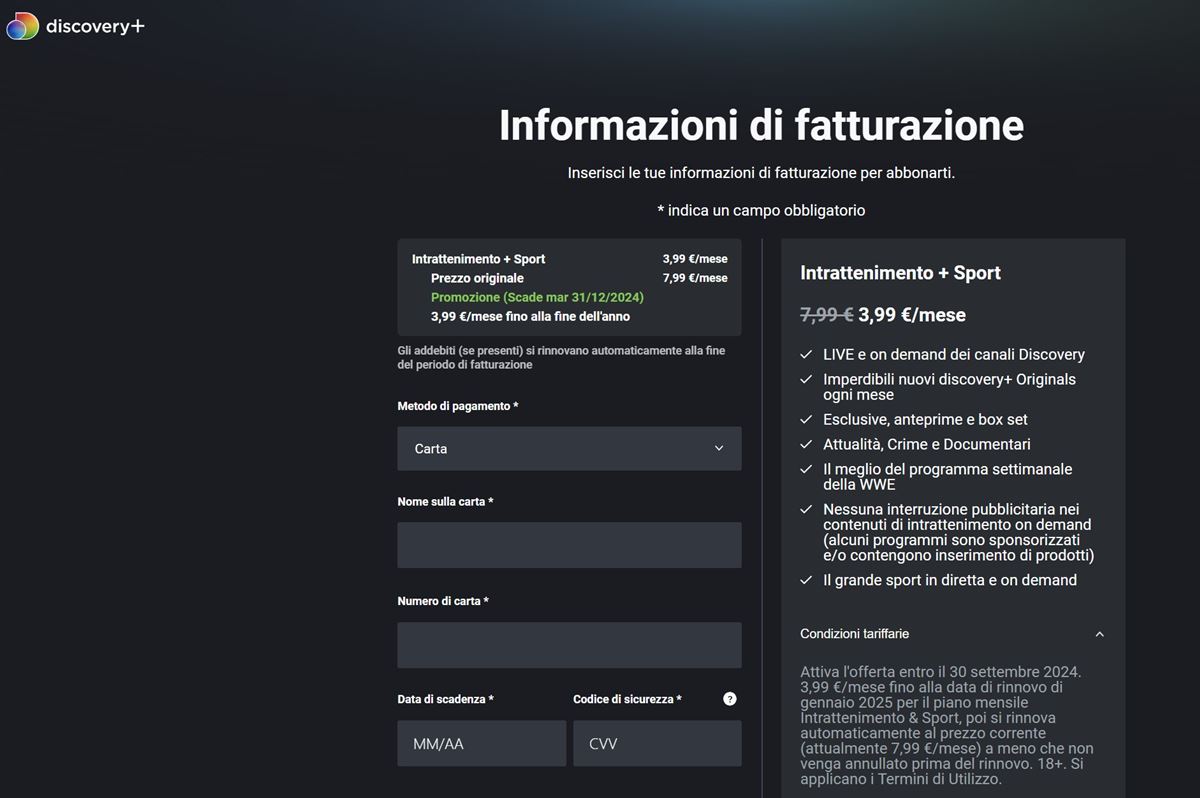Image resolution: width=1200 pixels, height=798 pixels.
Task: Focus the Nome sulla carta field
Action: pyautogui.click(x=569, y=545)
